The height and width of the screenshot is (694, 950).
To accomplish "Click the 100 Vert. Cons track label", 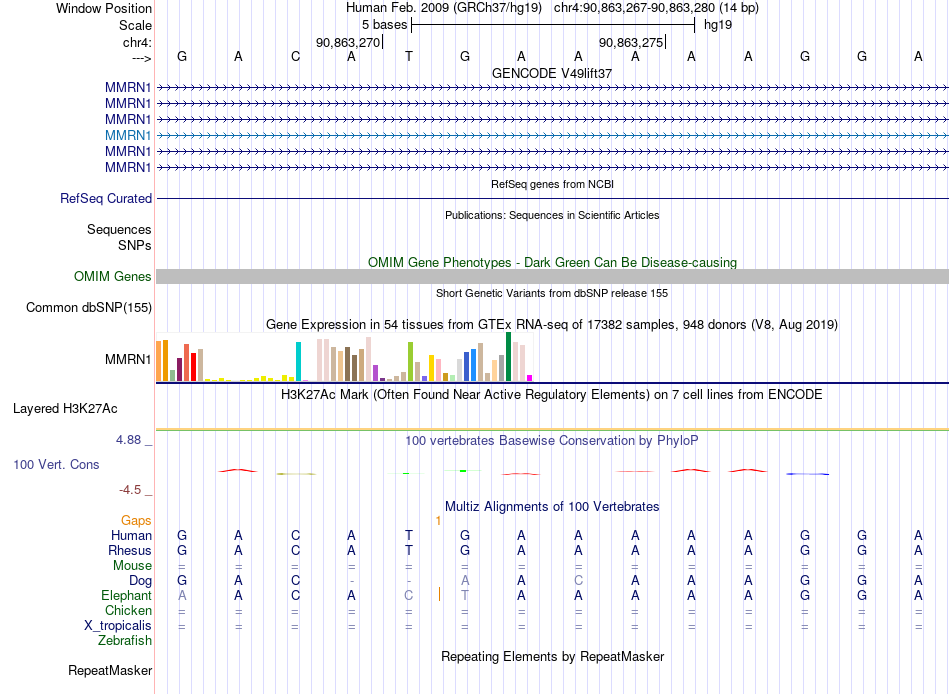I will point(56,464).
